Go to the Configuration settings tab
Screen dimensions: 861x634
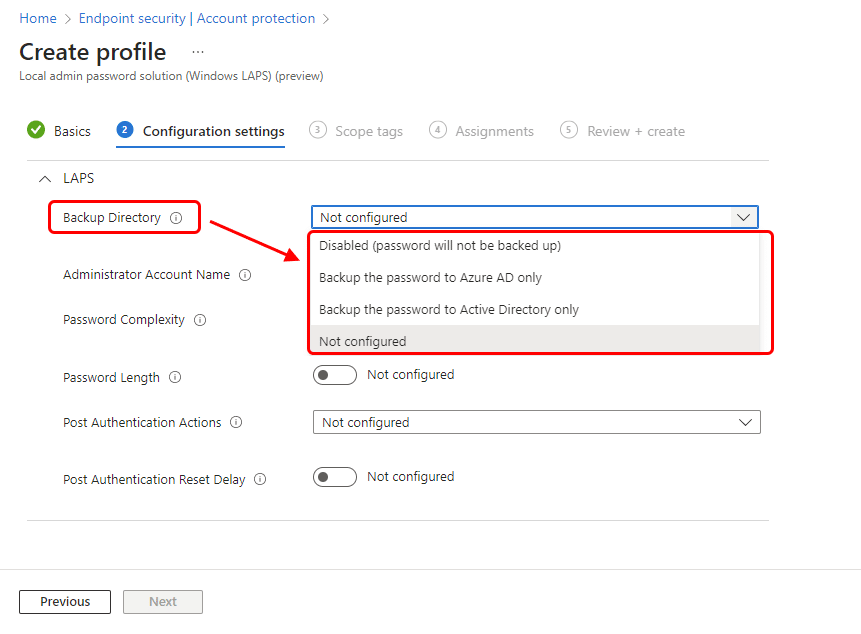(213, 131)
